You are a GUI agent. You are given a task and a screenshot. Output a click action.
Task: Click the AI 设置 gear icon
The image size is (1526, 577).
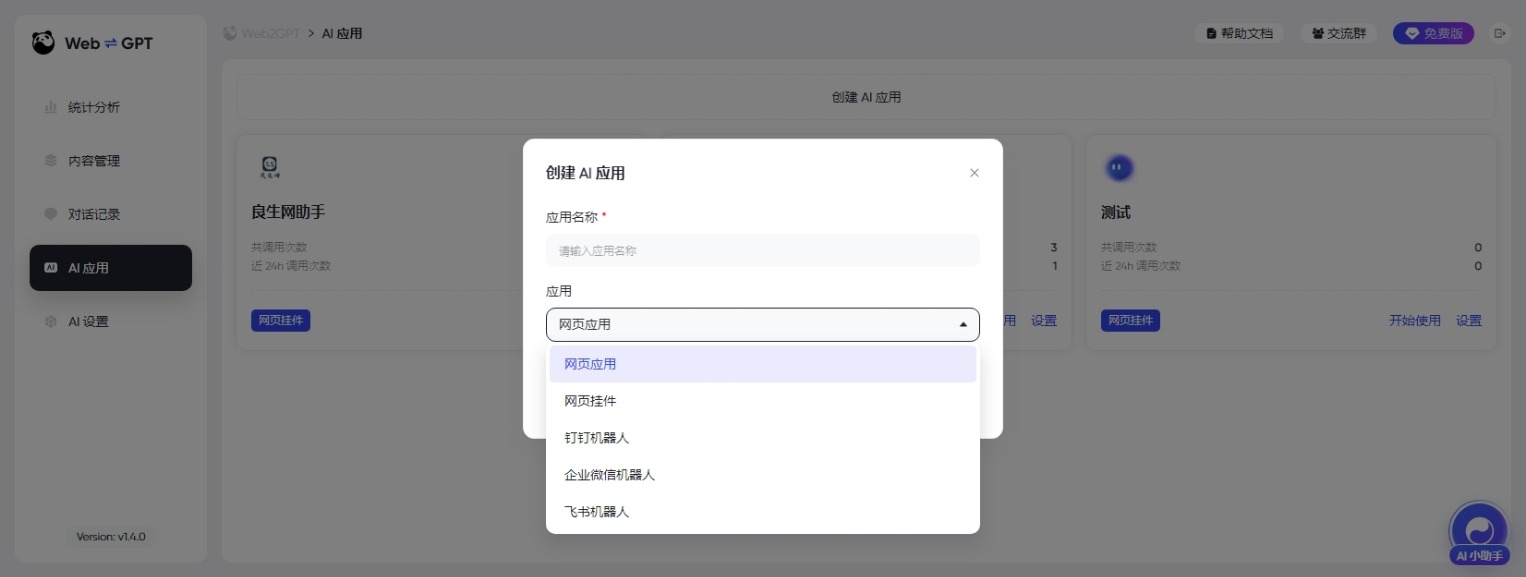click(51, 322)
